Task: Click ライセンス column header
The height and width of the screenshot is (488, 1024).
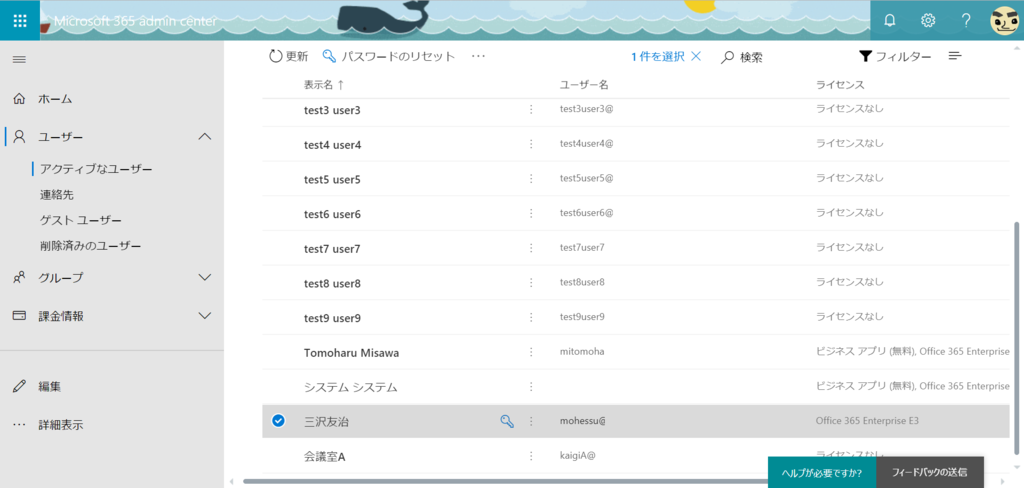Action: 840,85
